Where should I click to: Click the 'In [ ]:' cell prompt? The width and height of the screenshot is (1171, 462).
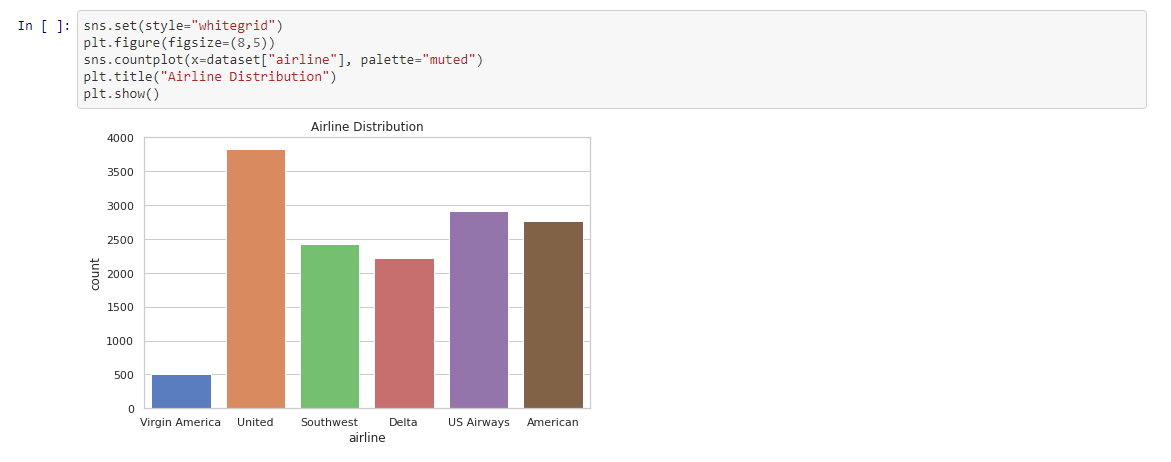click(x=44, y=26)
